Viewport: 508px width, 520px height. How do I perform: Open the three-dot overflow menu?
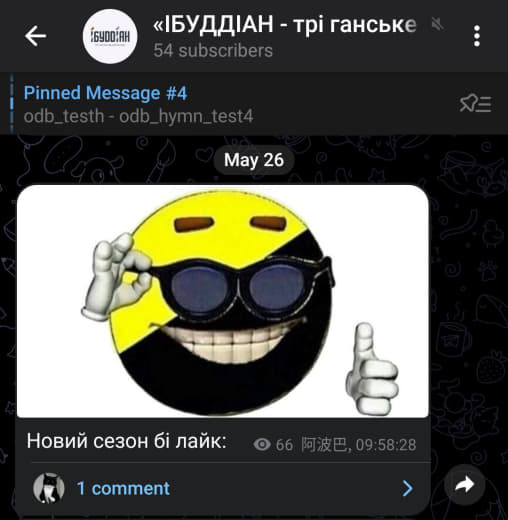477,36
